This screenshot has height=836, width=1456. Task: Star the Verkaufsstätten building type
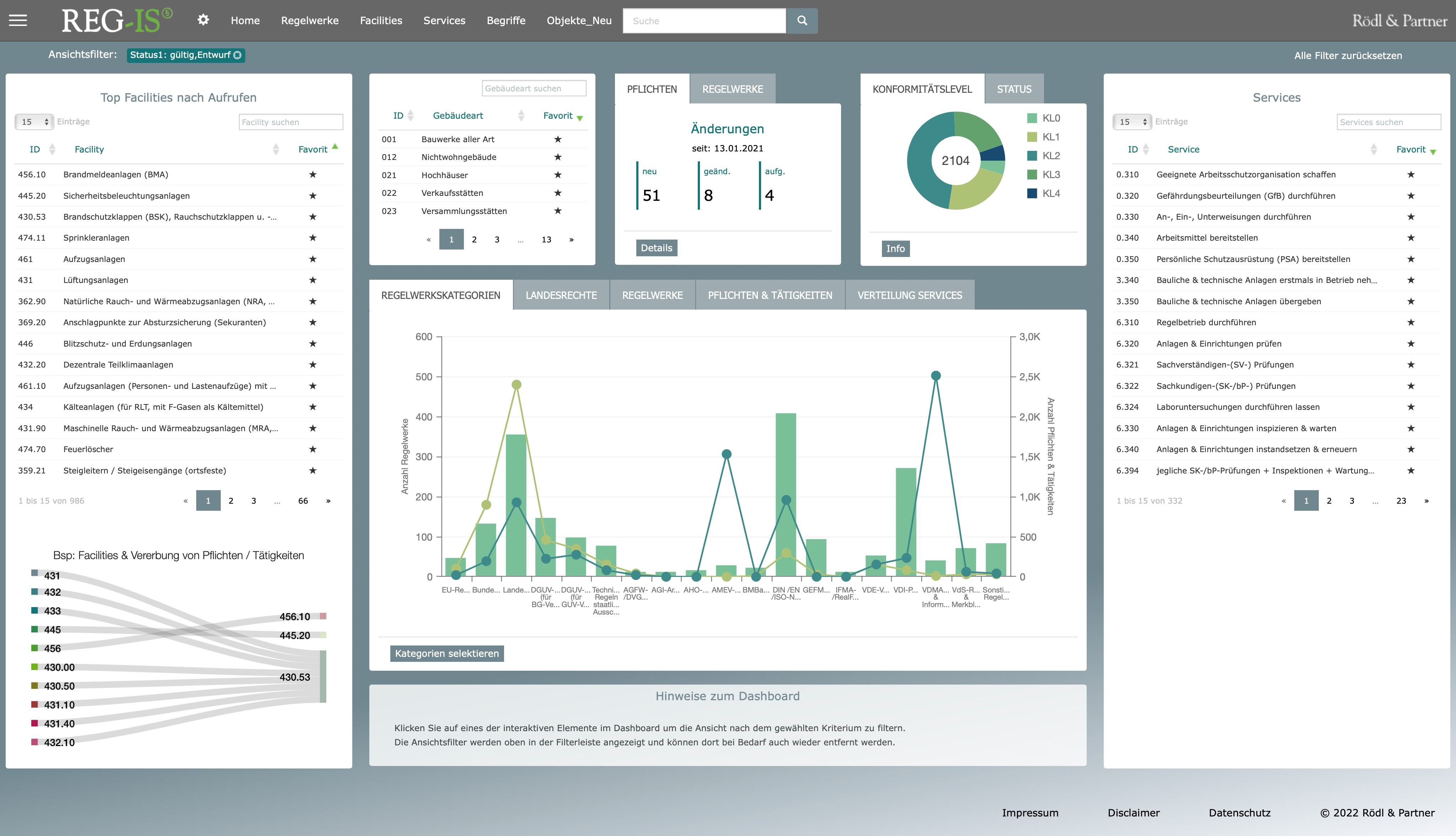coord(557,193)
